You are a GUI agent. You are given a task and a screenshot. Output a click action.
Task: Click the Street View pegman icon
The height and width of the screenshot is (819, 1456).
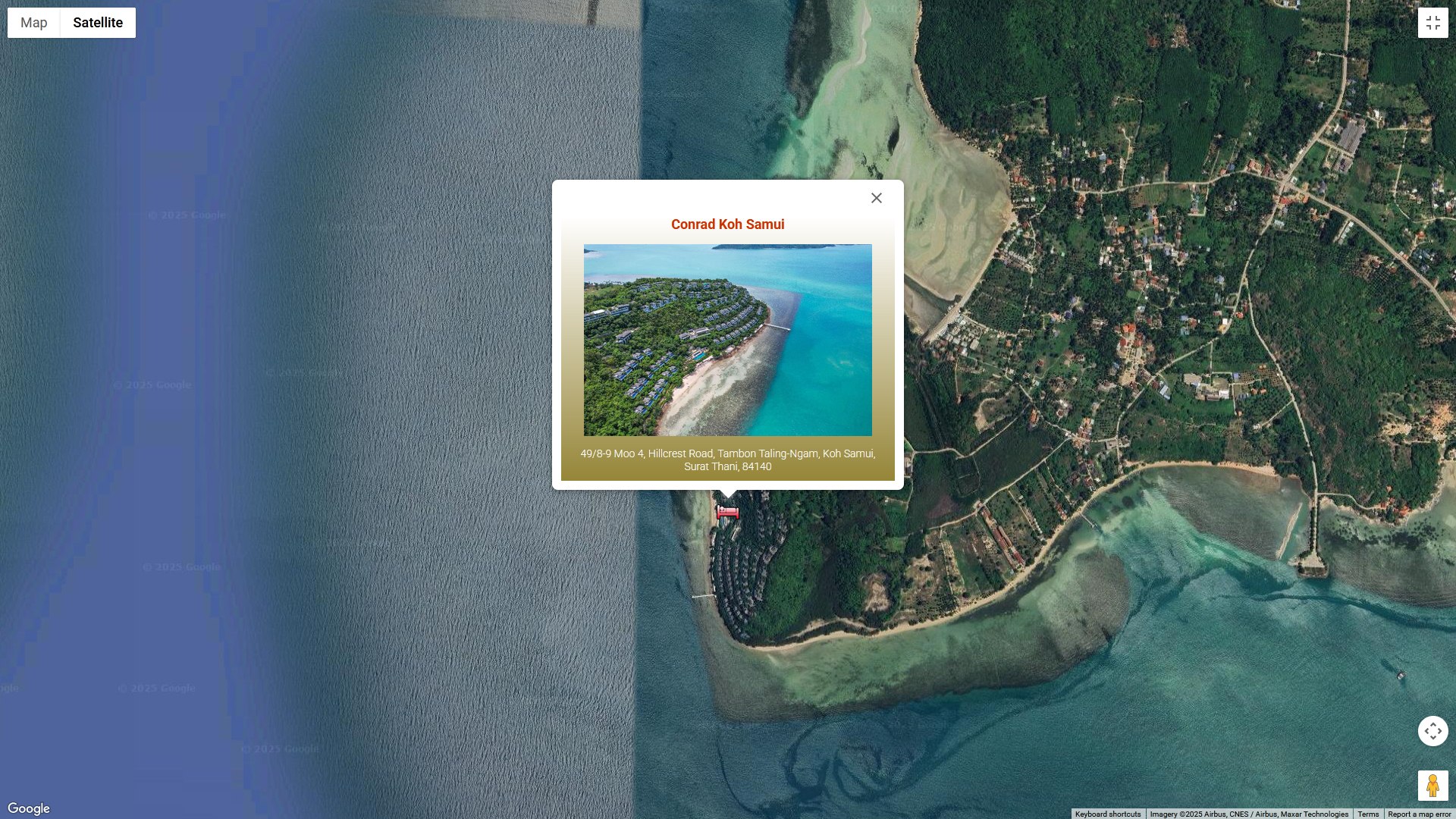point(1432,786)
